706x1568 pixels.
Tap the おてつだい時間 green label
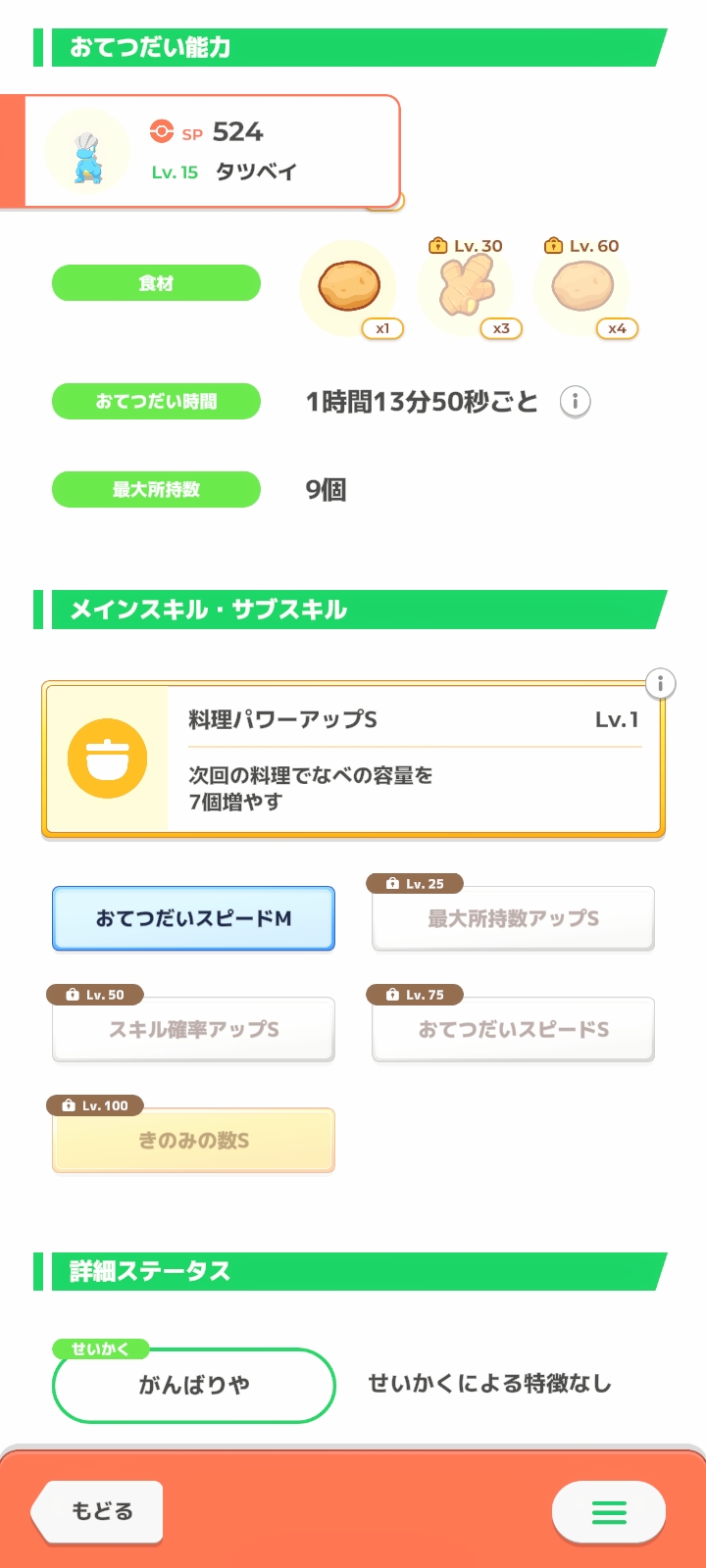[x=156, y=401]
